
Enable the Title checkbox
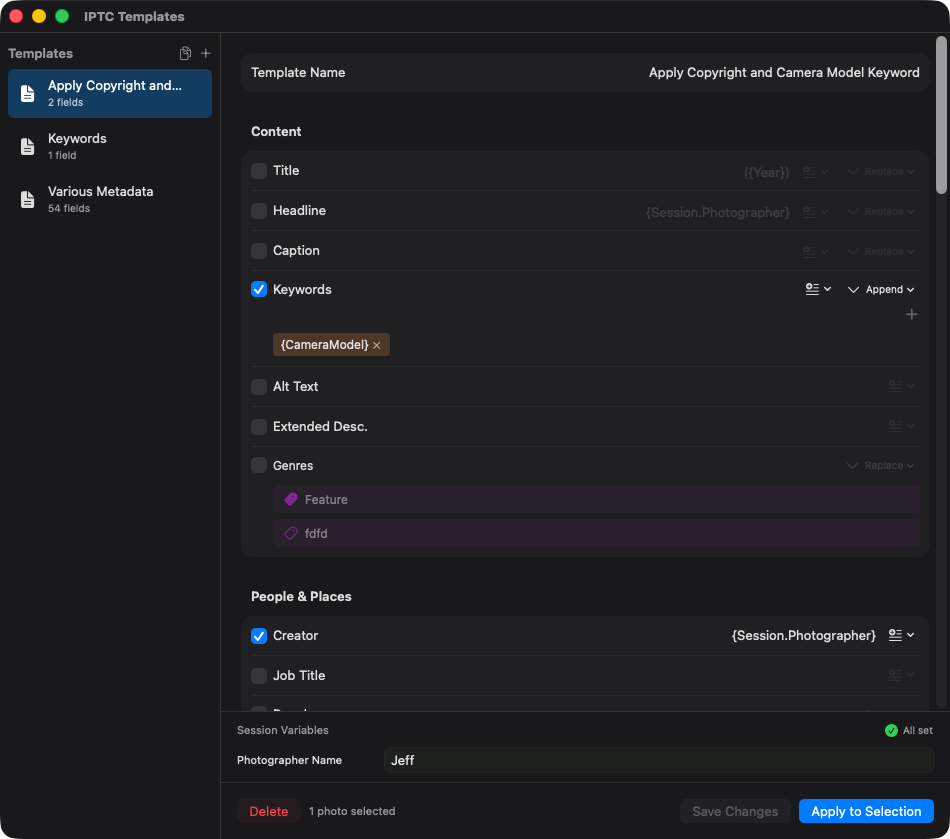(259, 171)
